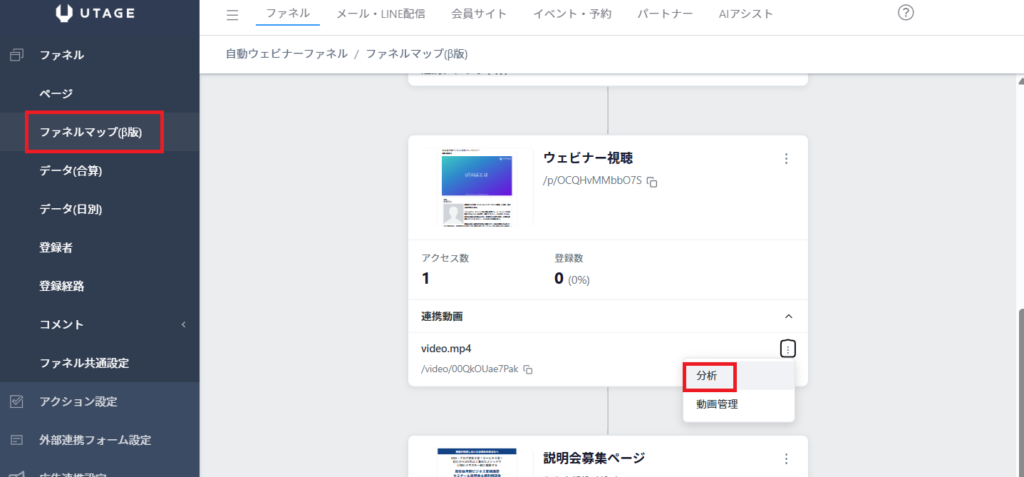This screenshot has height=477, width=1024.
Task: Click the ウェビナー視聴 page thumbnail
Action: tap(477, 188)
